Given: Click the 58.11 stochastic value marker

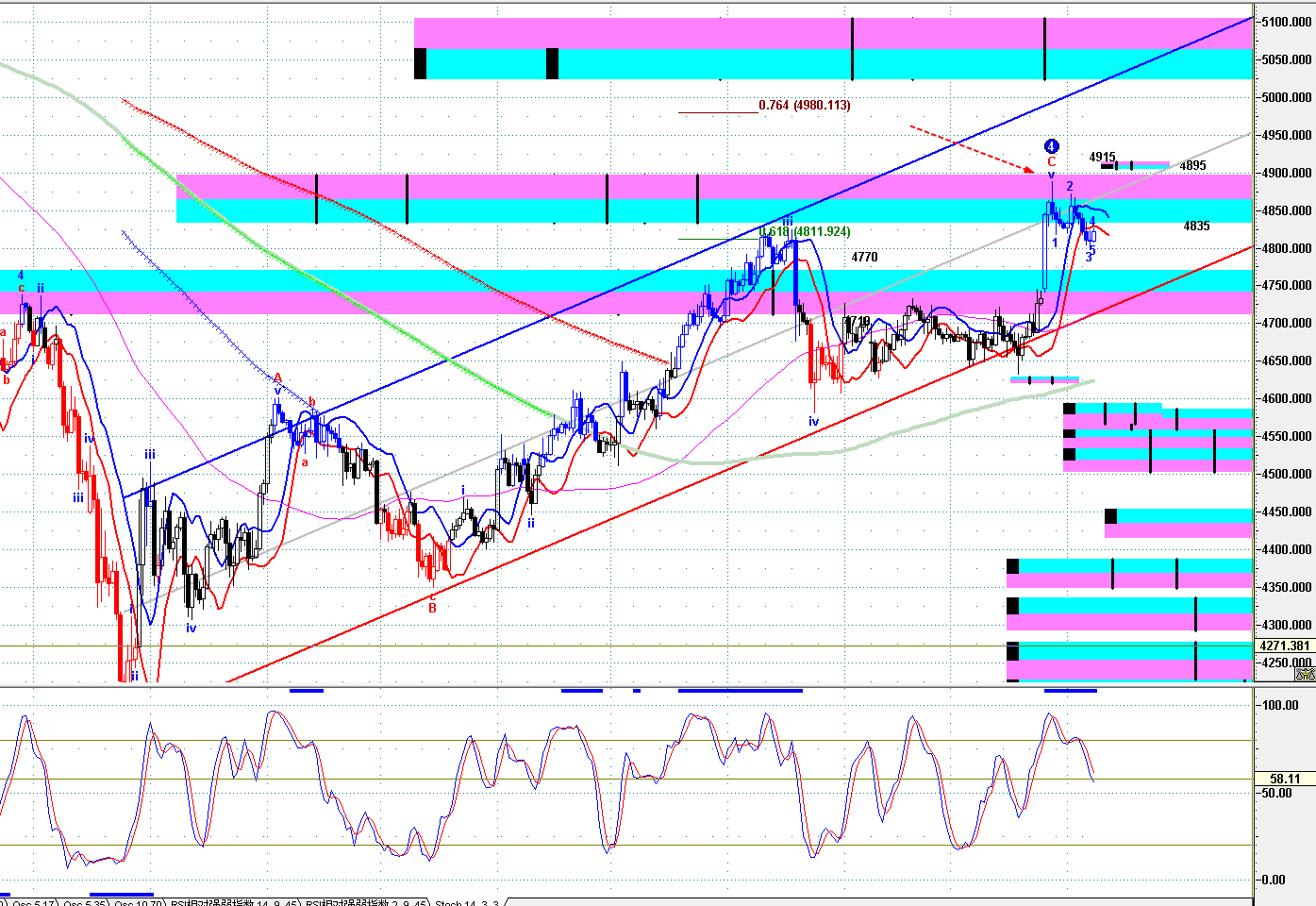Looking at the screenshot, I should 1284,780.
